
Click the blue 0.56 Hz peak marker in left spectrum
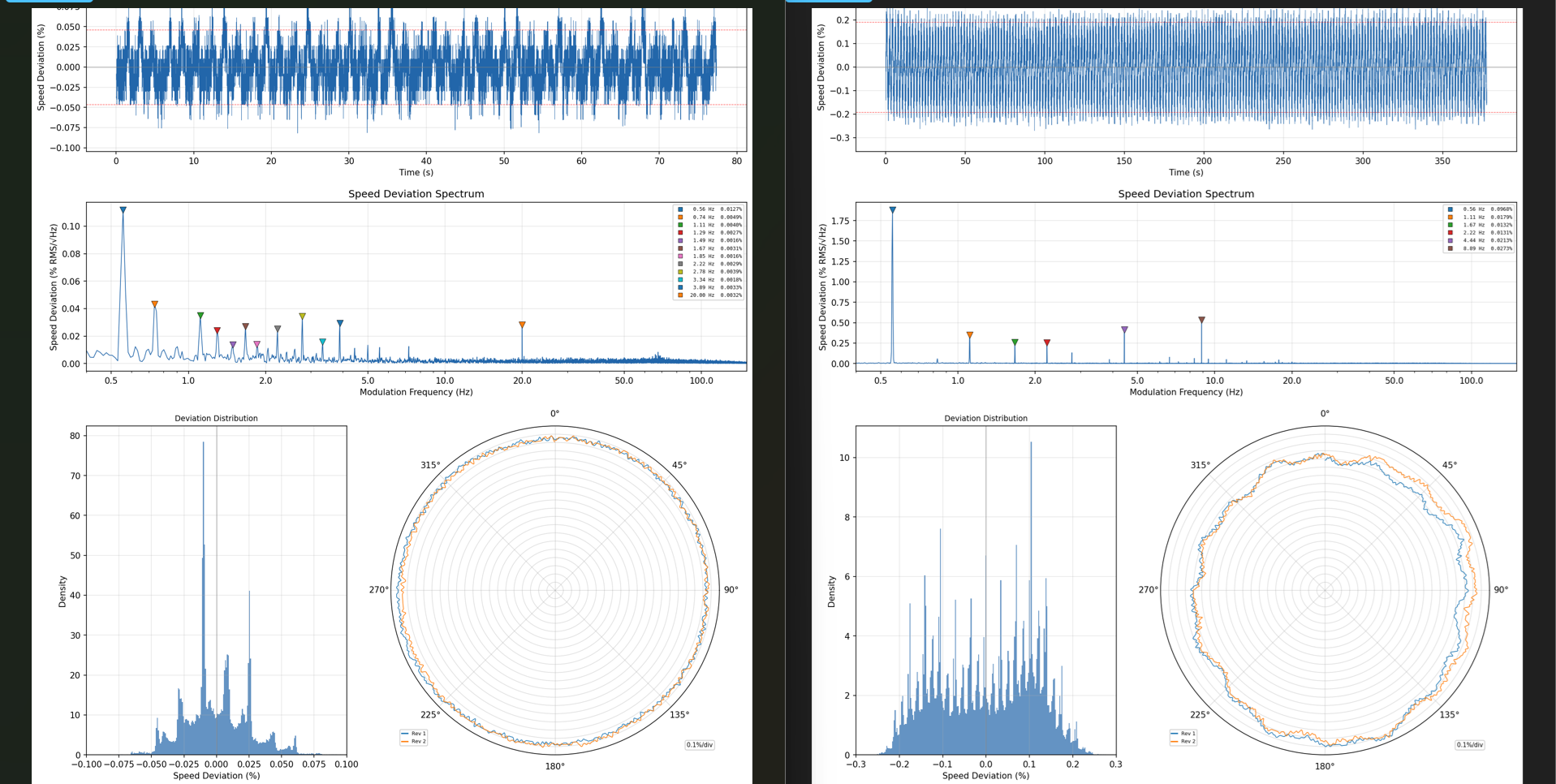pyautogui.click(x=123, y=210)
